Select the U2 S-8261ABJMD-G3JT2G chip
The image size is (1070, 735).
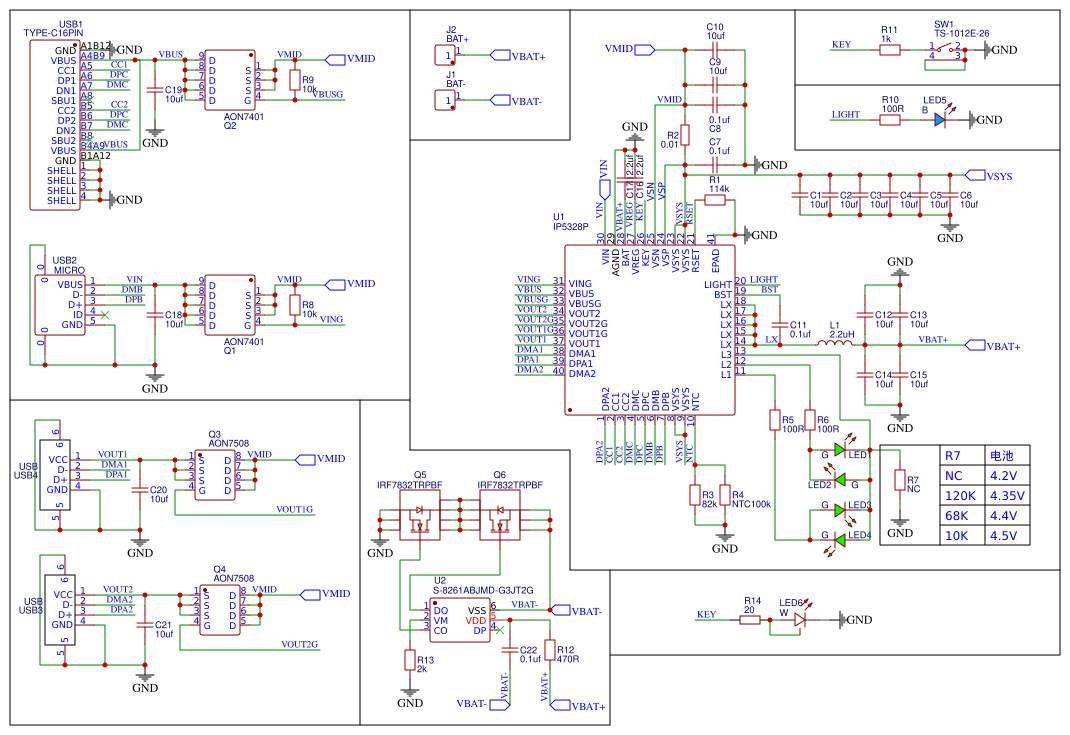click(460, 620)
